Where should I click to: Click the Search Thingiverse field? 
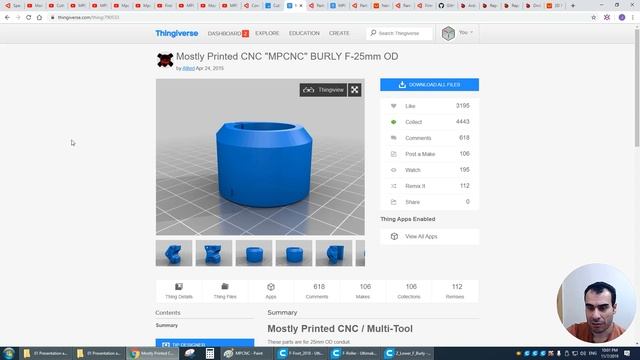399,33
